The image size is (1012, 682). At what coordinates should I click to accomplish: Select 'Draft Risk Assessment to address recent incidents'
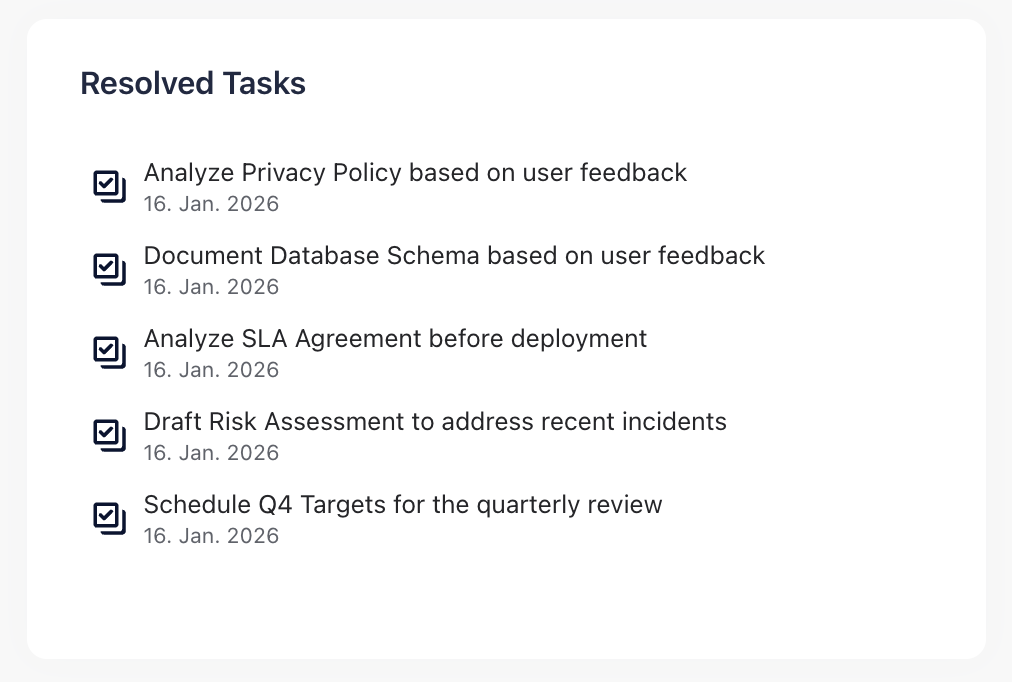[x=435, y=421]
